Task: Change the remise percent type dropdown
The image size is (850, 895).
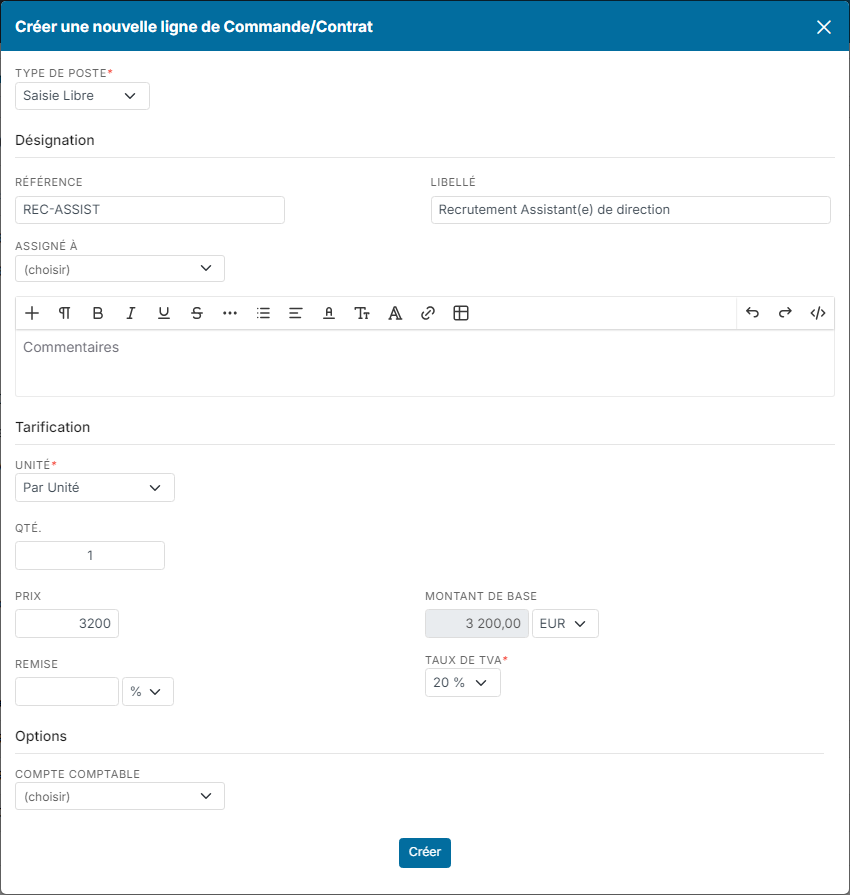Action: click(x=148, y=692)
